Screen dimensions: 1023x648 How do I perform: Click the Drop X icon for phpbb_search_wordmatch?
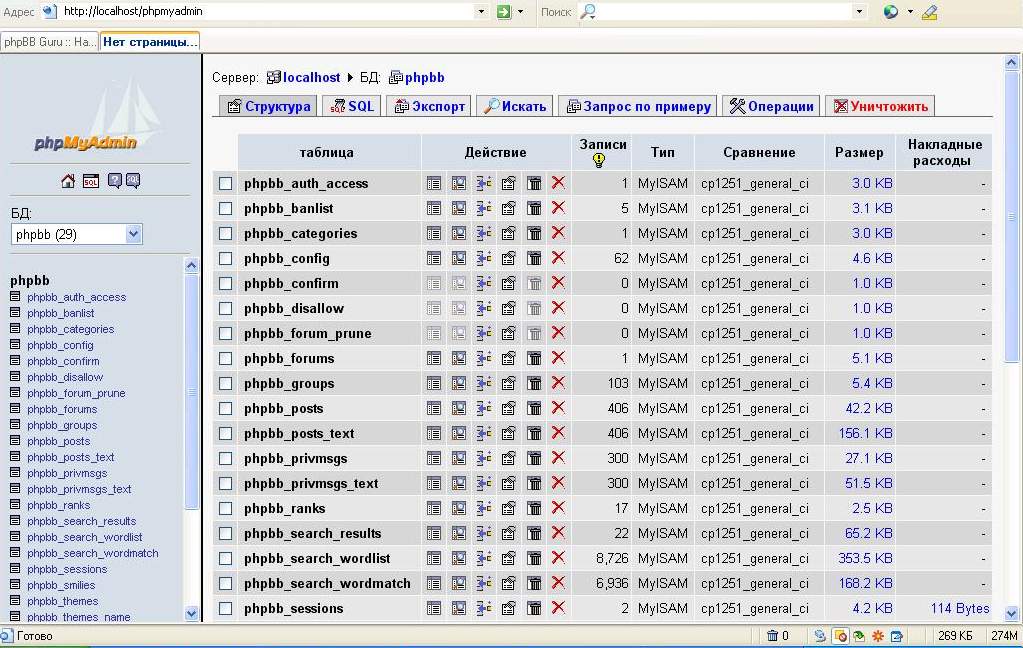point(558,583)
